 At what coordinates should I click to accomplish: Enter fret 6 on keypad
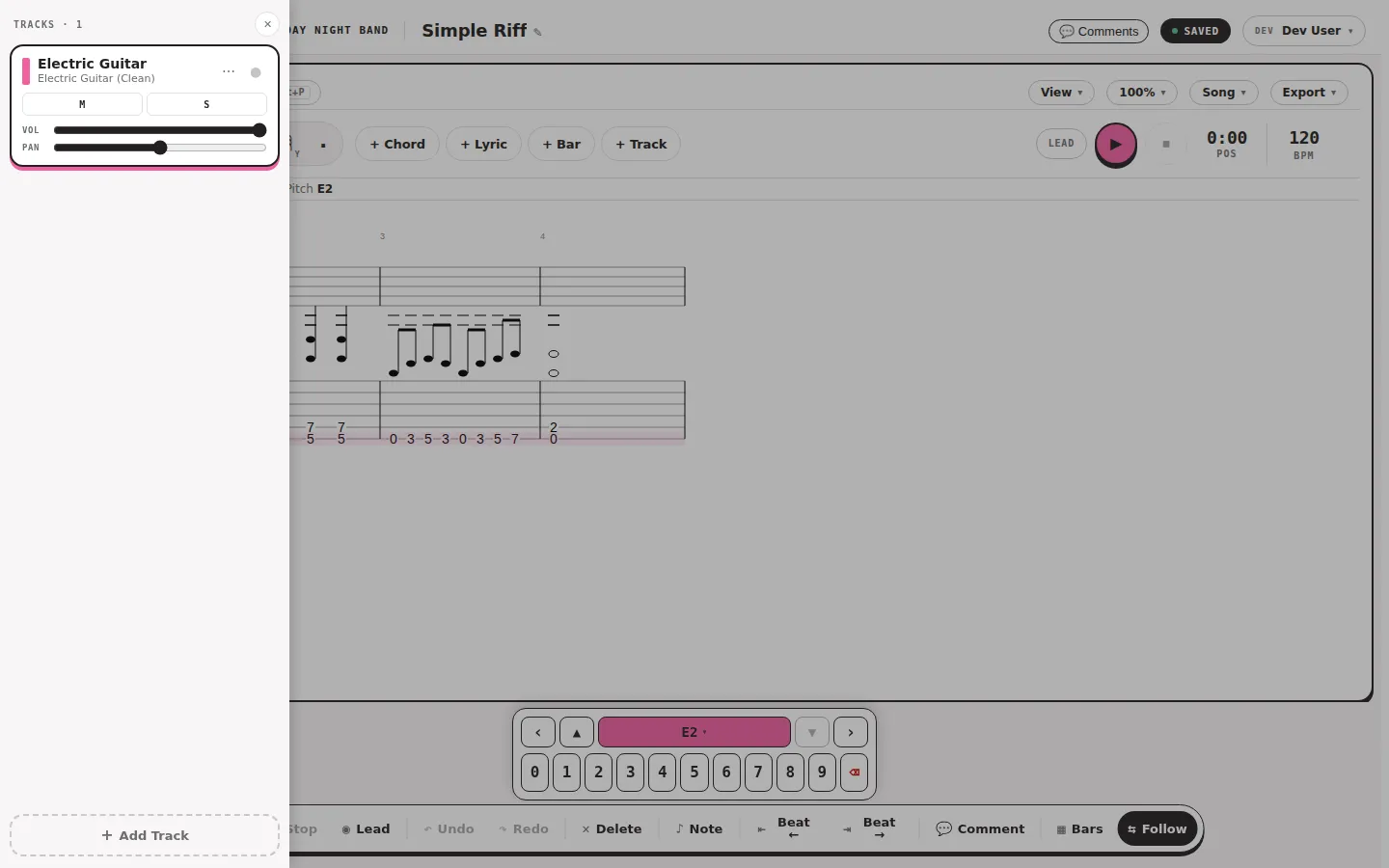[726, 773]
